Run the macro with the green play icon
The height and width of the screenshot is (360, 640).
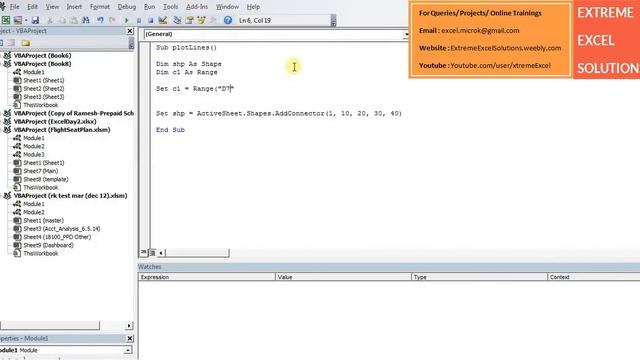[126, 20]
